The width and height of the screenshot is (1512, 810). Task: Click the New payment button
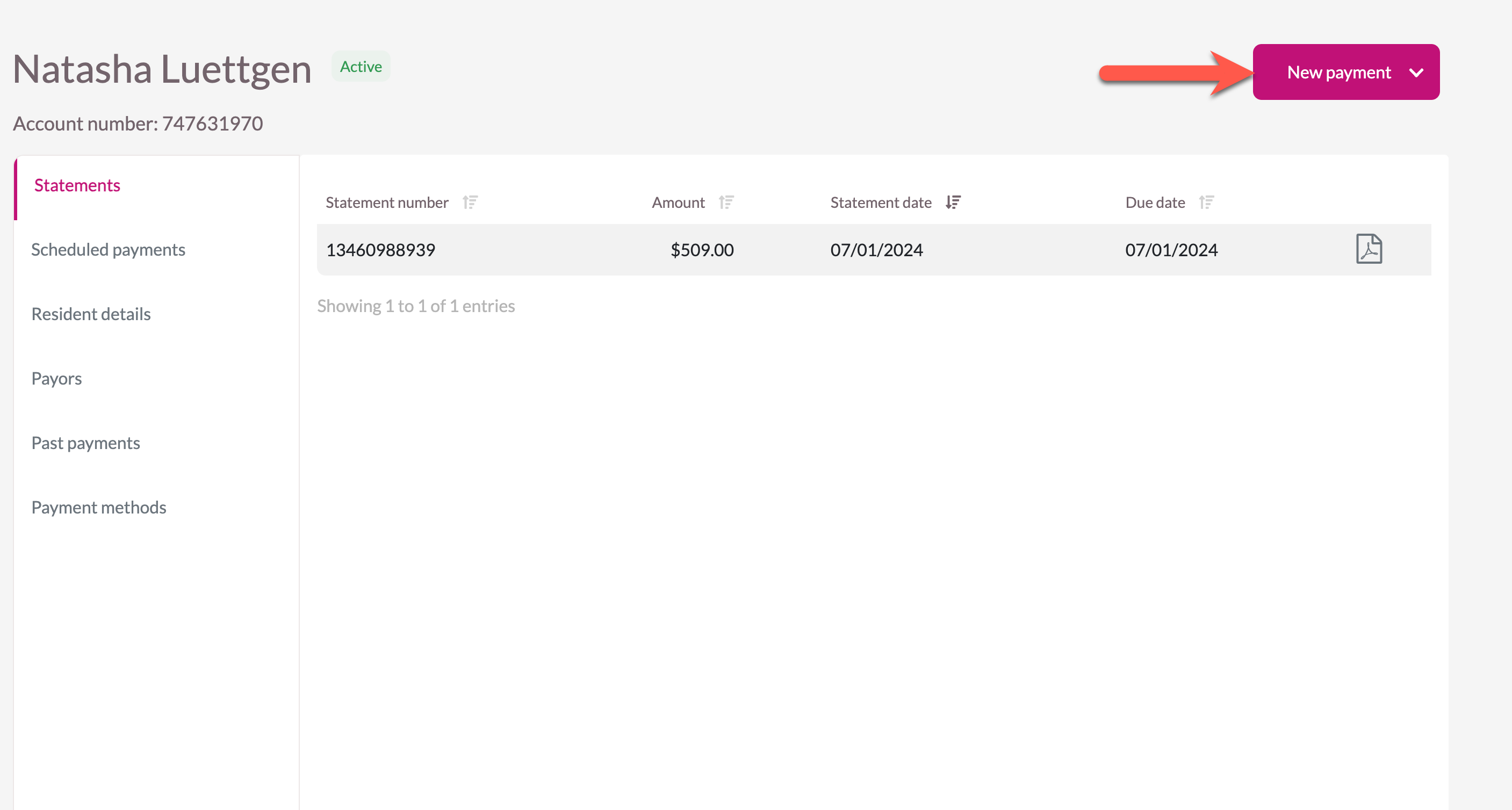pyautogui.click(x=1338, y=72)
